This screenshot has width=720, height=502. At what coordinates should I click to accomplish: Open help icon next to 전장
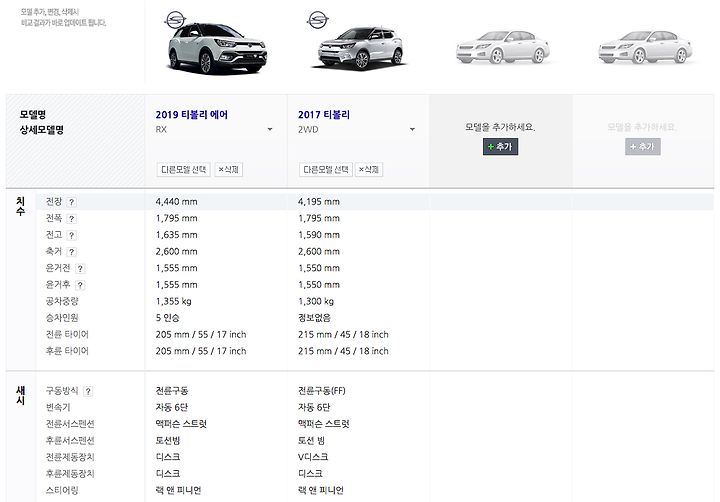[71, 202]
